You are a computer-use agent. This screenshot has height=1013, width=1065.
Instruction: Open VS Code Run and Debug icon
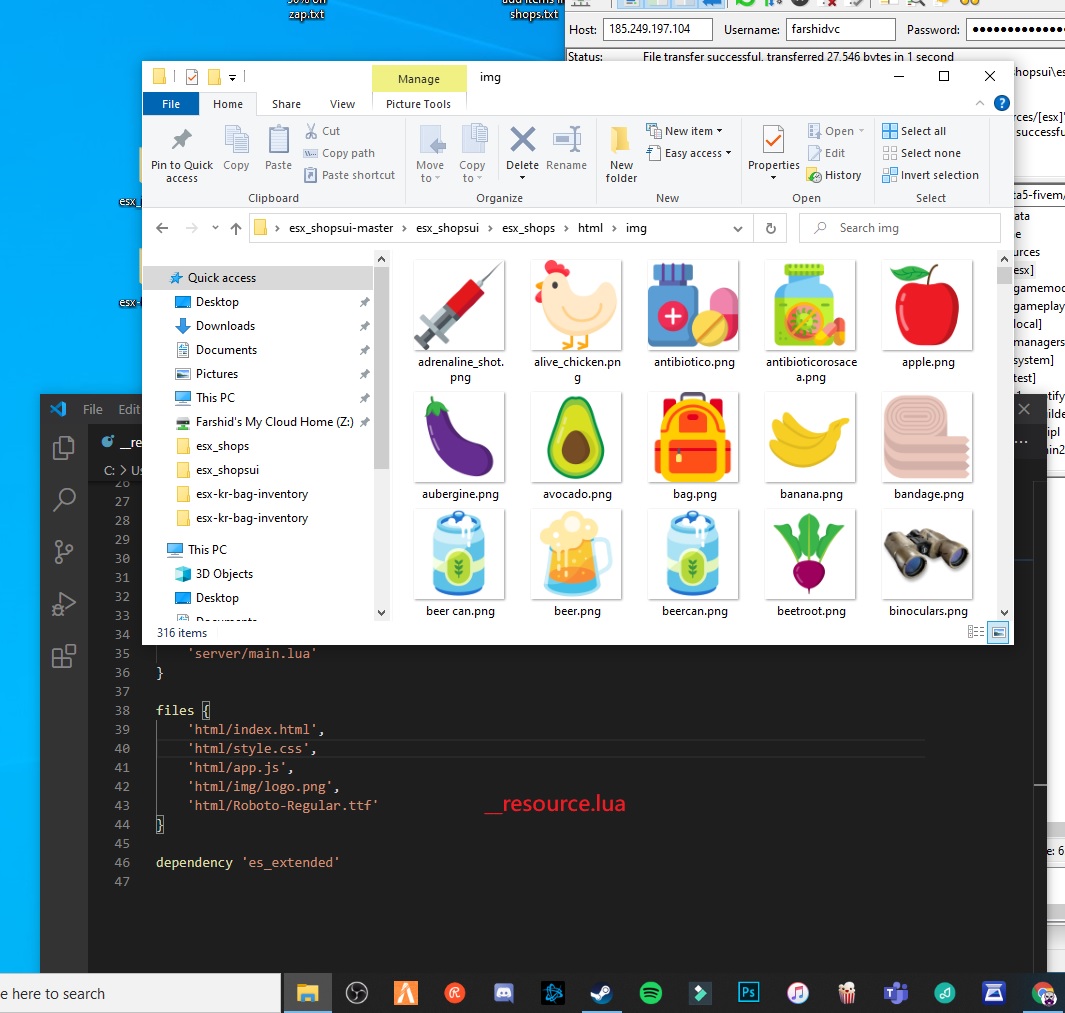coord(64,604)
